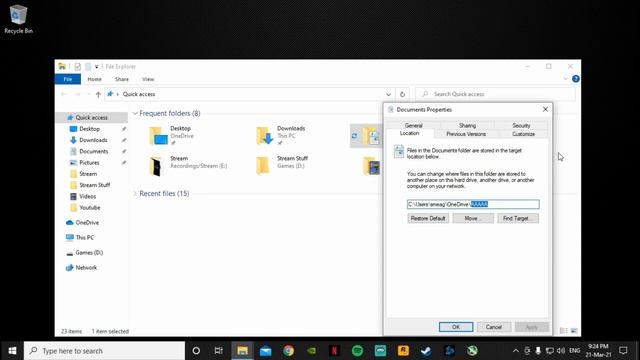Viewport: 640px width, 360px height.
Task: Open volume control in system tray
Action: coord(561,351)
